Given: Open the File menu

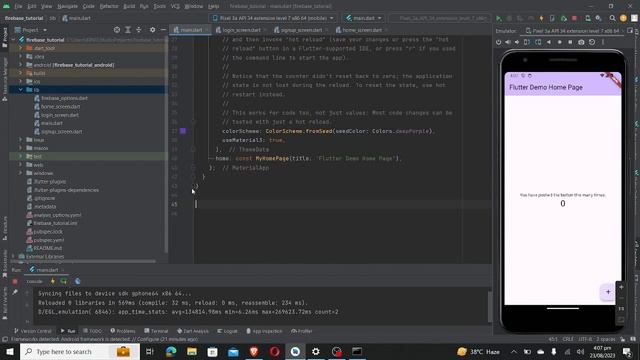Looking at the screenshot, I should (x=18, y=6).
